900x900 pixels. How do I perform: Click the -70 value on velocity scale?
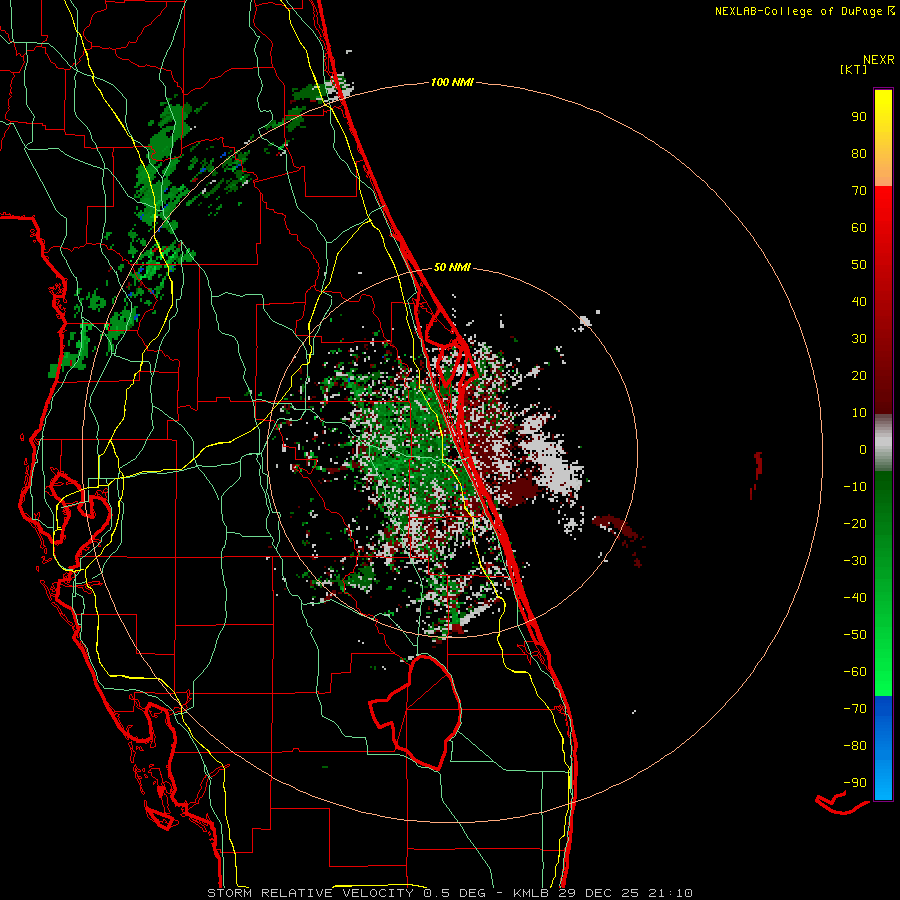pyautogui.click(x=855, y=709)
